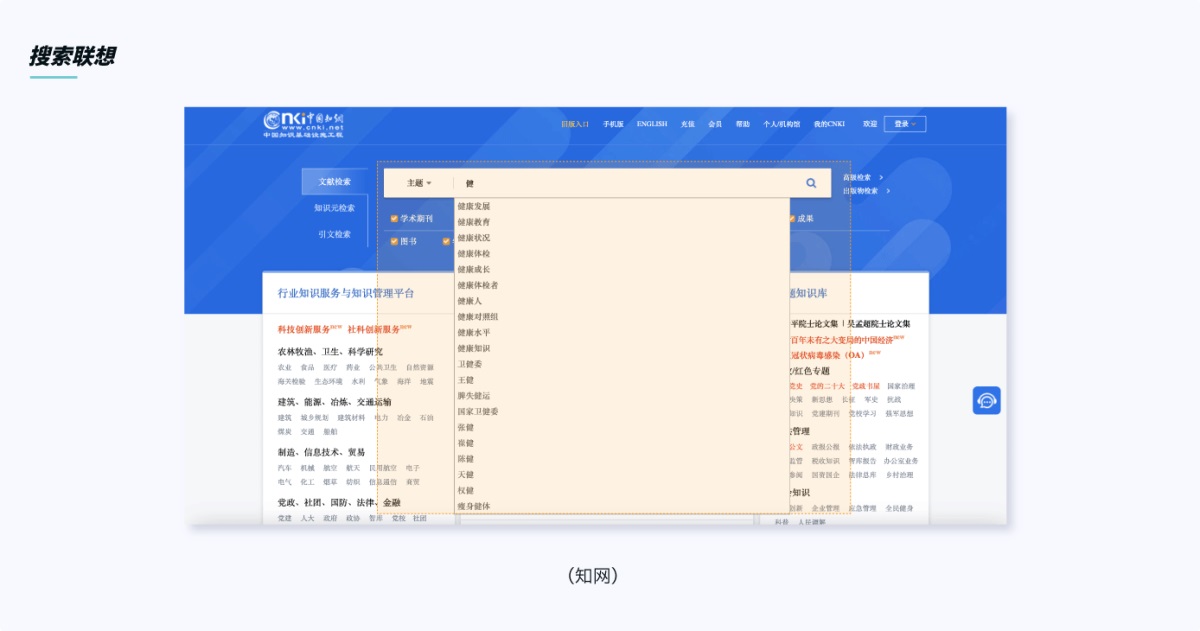Screen dimensions: 1200x631
Task: Open the 汽车 industry link
Action: [285, 468]
